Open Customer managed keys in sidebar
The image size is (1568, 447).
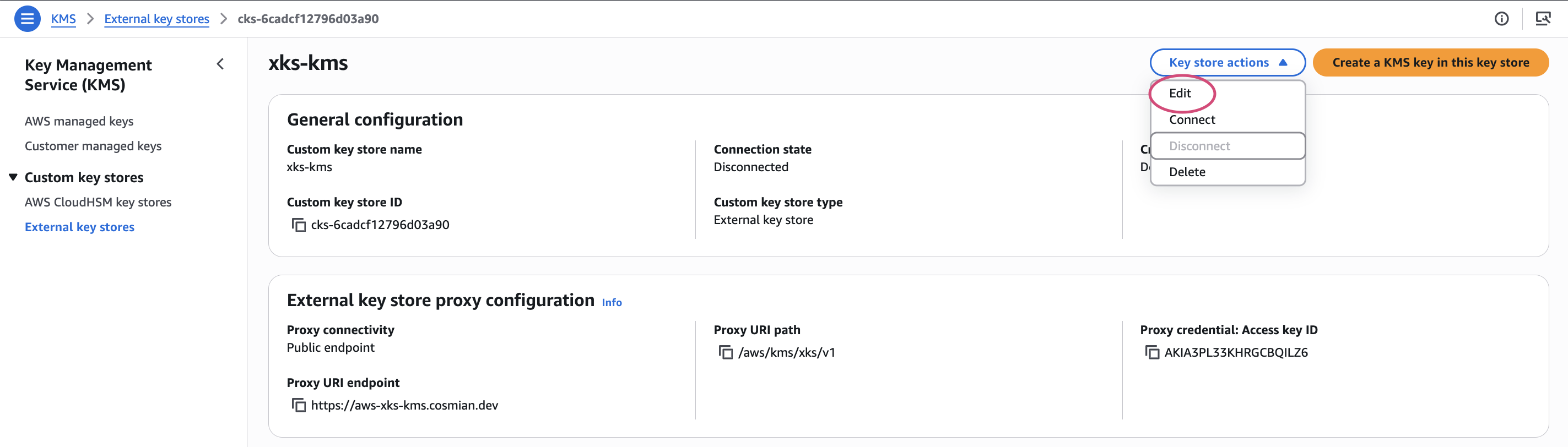(x=93, y=146)
